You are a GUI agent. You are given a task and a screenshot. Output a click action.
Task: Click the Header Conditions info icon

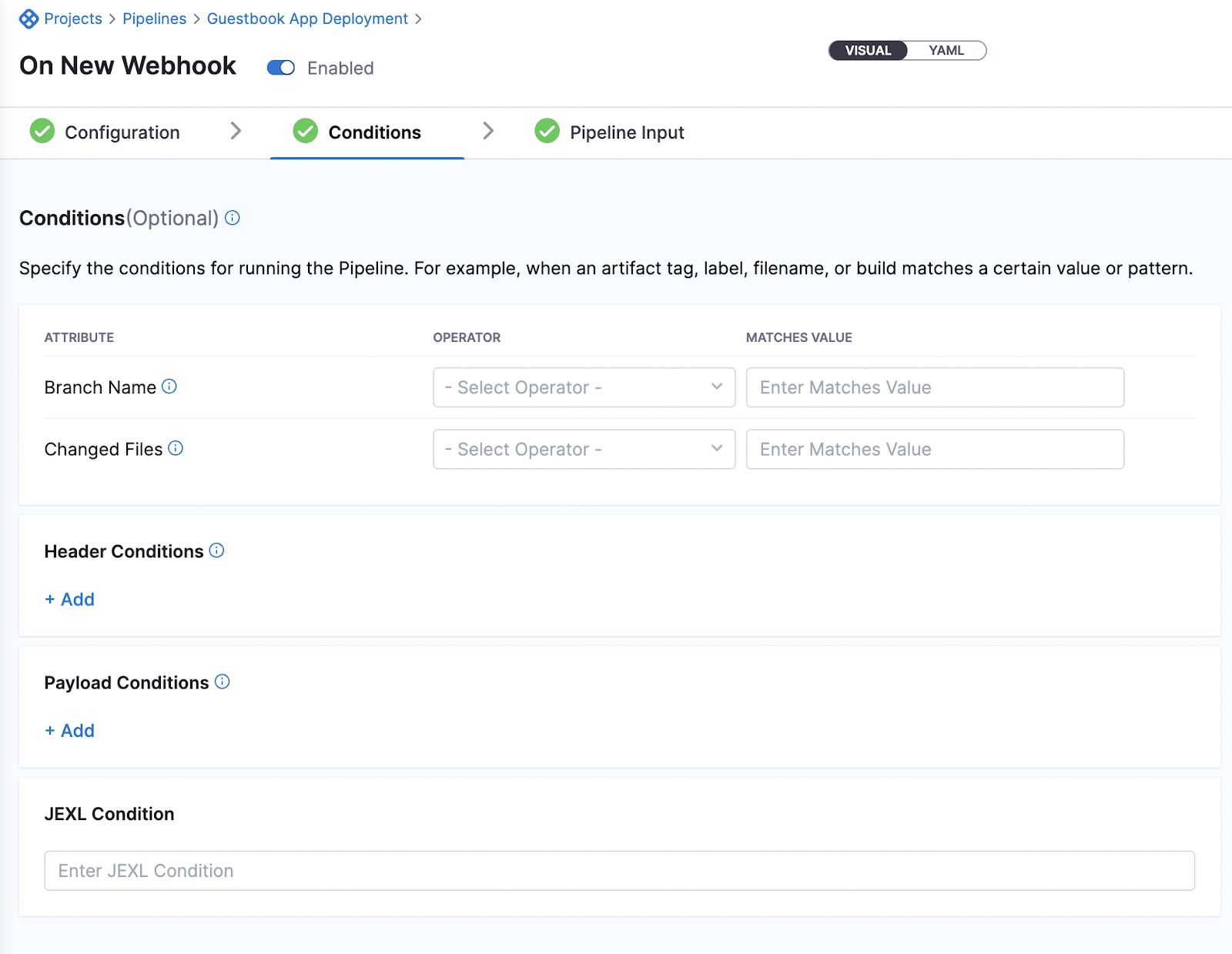coord(217,551)
